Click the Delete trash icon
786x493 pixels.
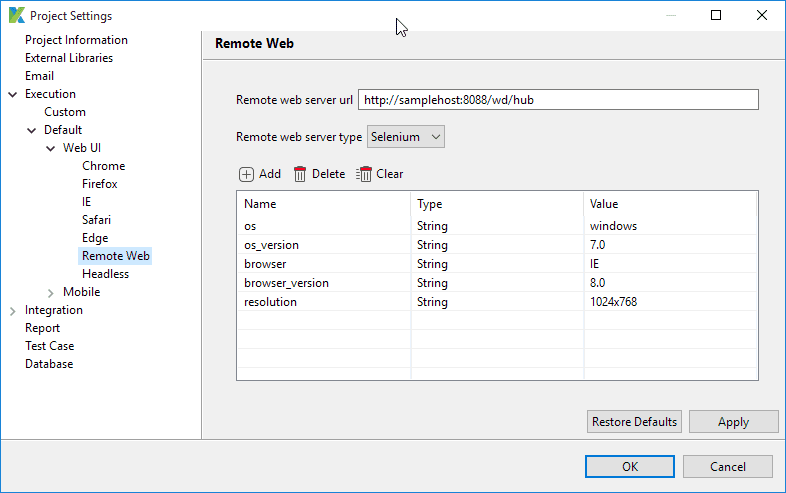(300, 174)
